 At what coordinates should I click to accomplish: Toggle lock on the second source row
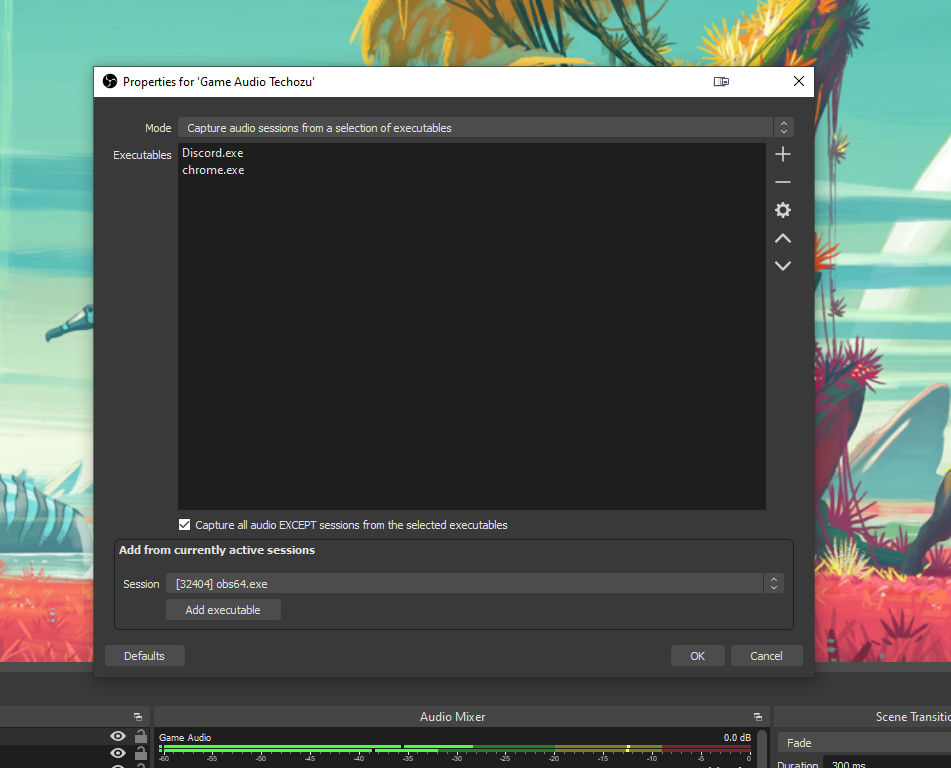tap(141, 753)
